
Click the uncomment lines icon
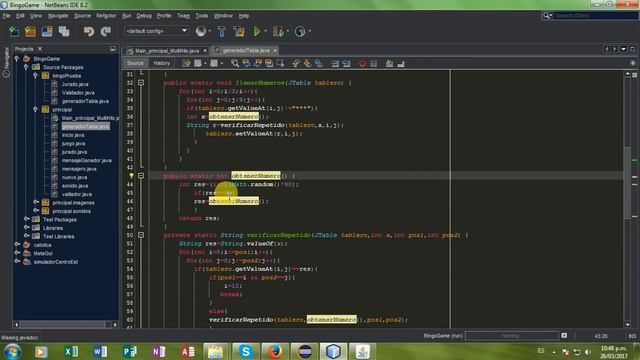pyautogui.click(x=401, y=63)
